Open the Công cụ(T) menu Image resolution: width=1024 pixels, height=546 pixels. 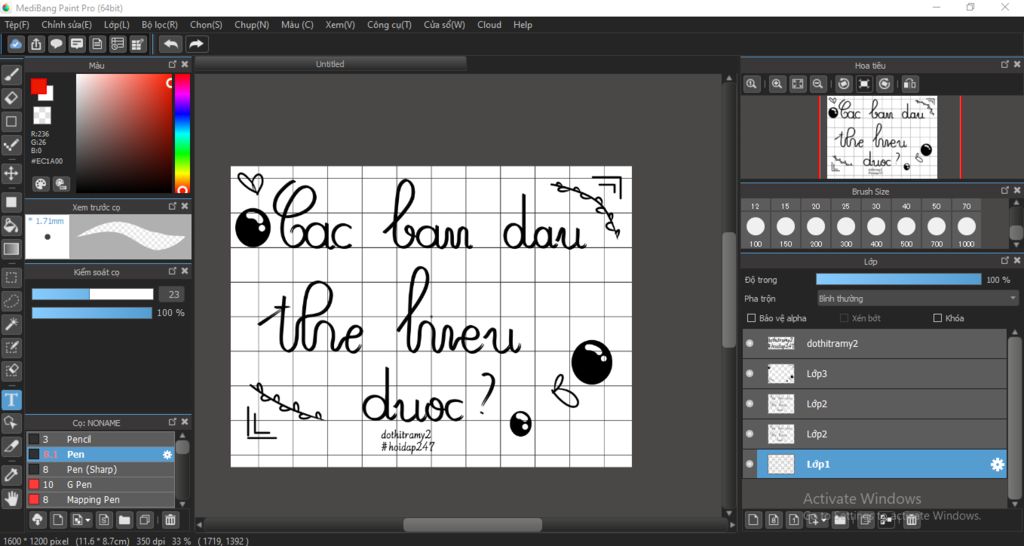[389, 25]
